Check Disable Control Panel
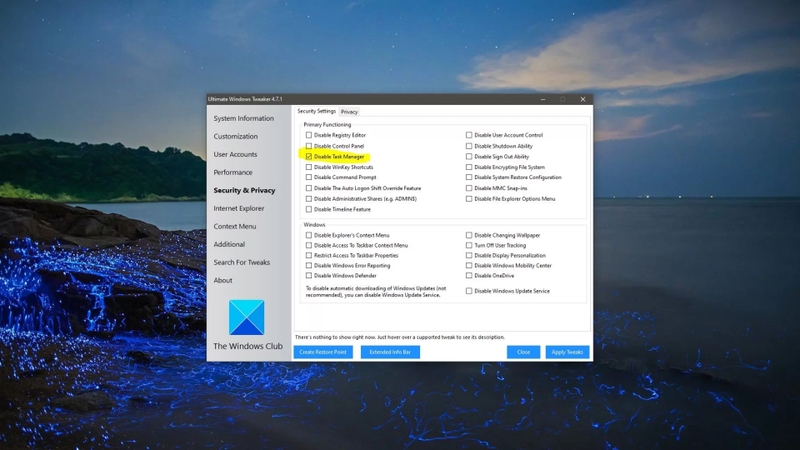The width and height of the screenshot is (800, 450). (309, 146)
